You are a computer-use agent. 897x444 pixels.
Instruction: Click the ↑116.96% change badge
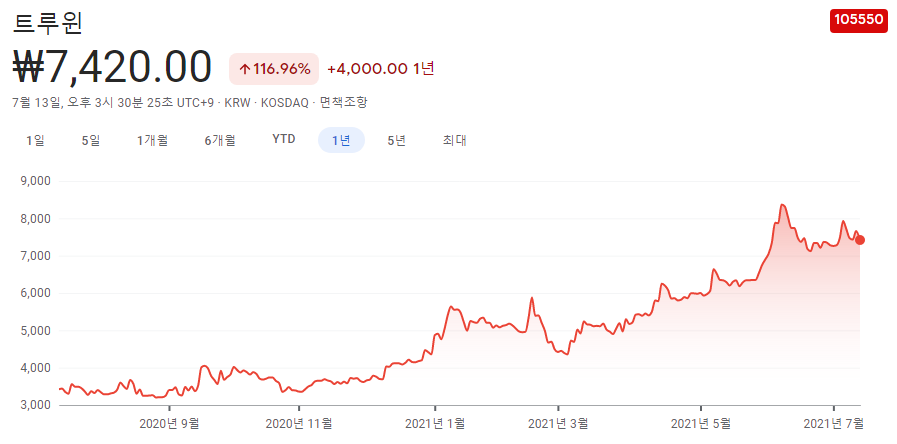[x=275, y=69]
